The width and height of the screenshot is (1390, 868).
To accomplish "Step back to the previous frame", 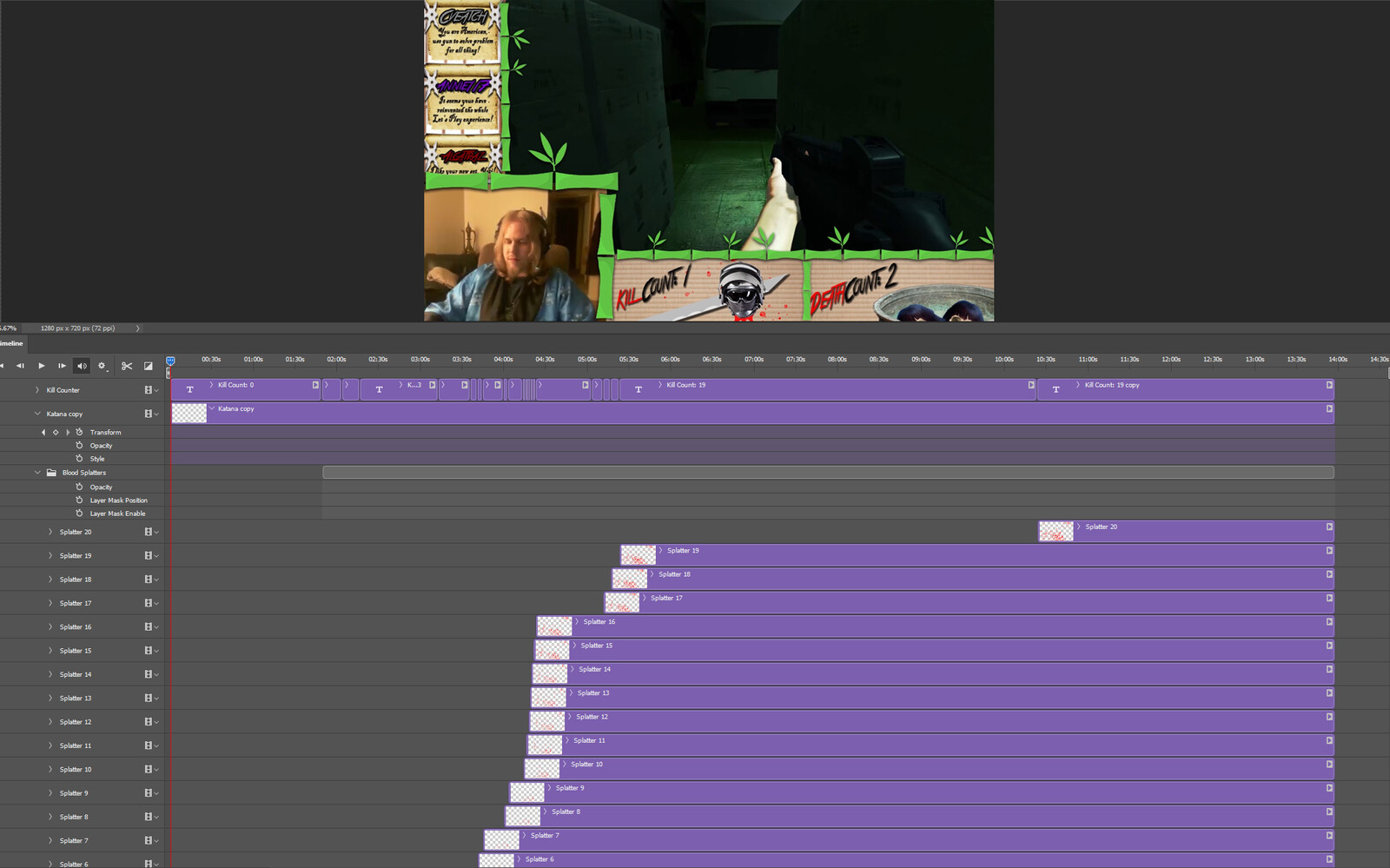I will 20,366.
